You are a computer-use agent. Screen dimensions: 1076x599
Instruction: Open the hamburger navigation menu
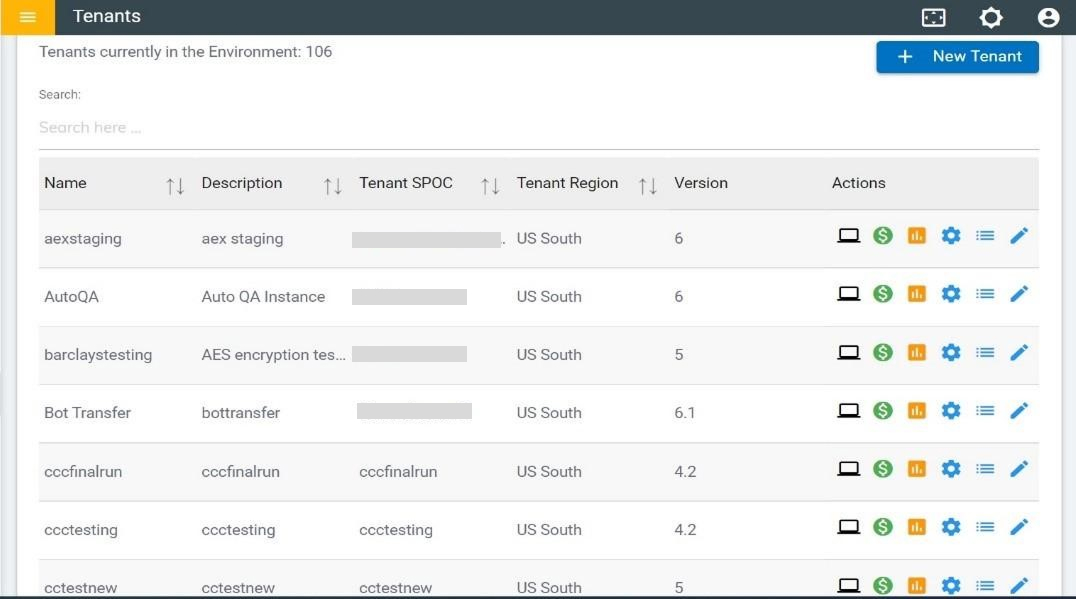27,17
